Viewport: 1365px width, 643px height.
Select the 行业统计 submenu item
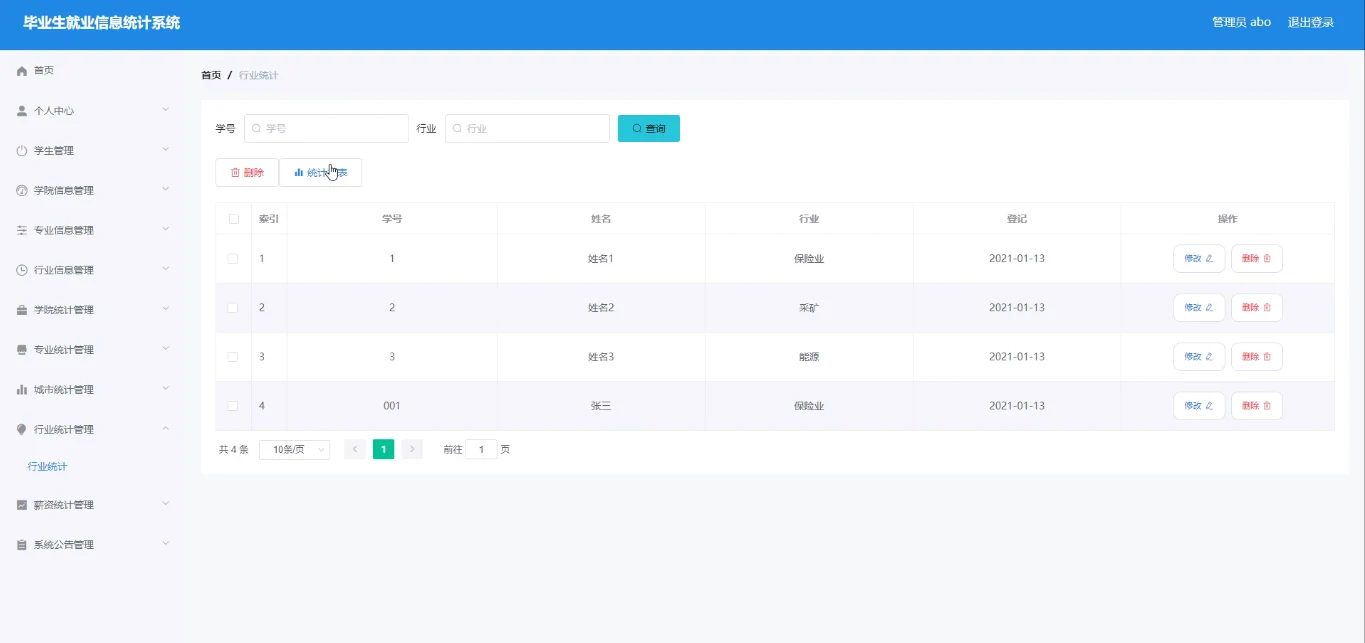coord(48,467)
